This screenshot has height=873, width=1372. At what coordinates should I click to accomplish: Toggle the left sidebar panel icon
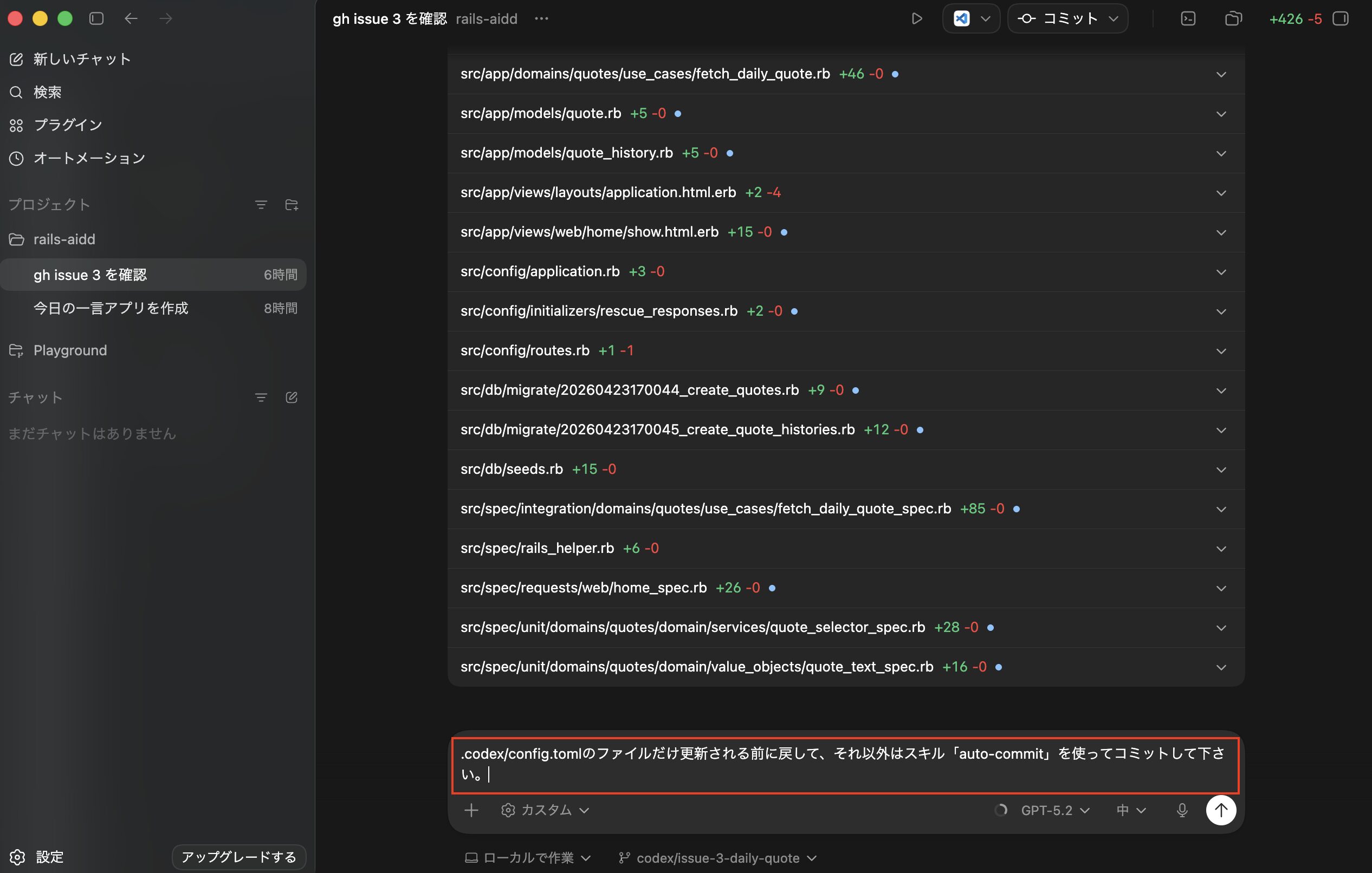tap(96, 19)
